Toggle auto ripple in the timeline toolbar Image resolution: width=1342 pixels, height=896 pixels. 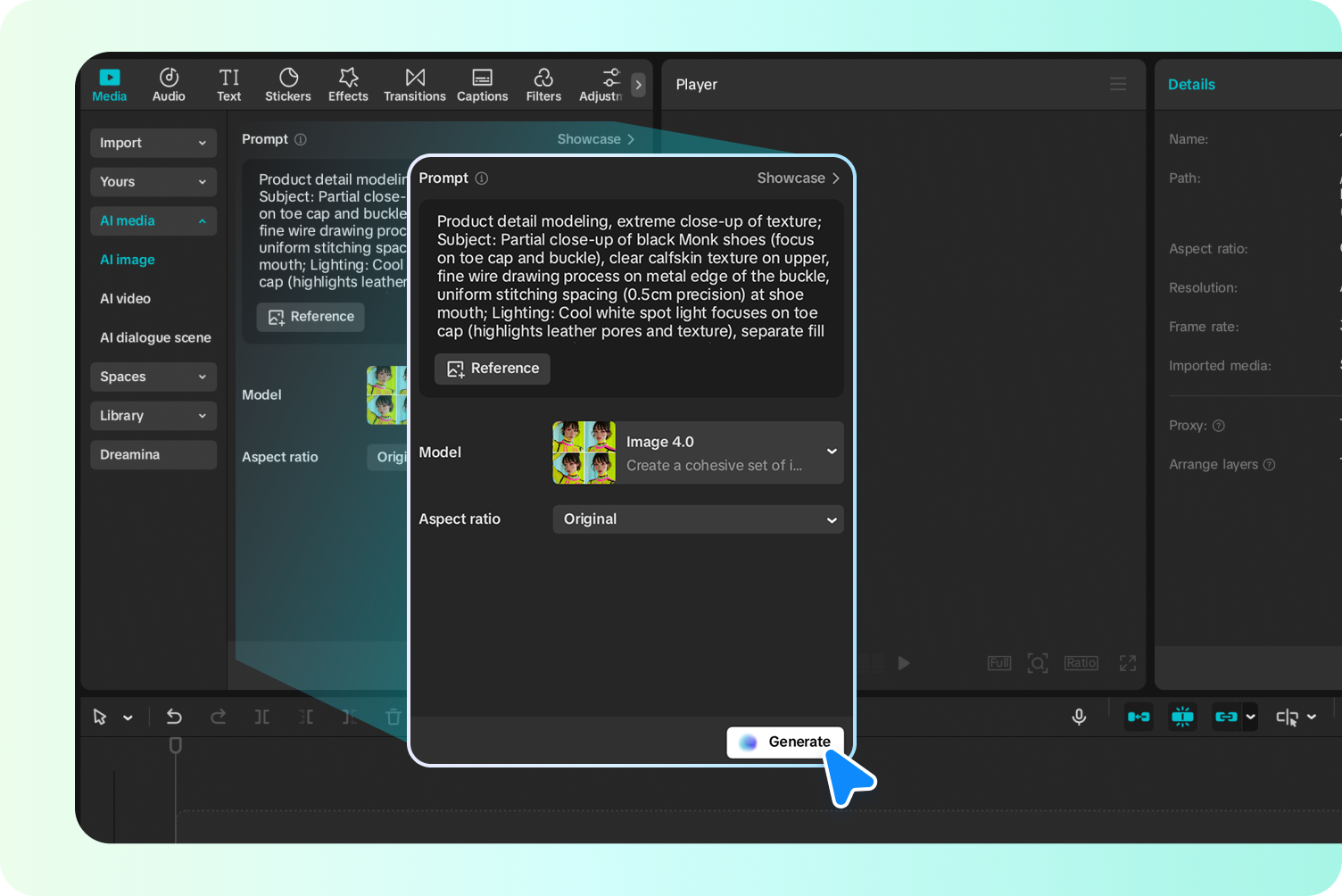(1139, 717)
